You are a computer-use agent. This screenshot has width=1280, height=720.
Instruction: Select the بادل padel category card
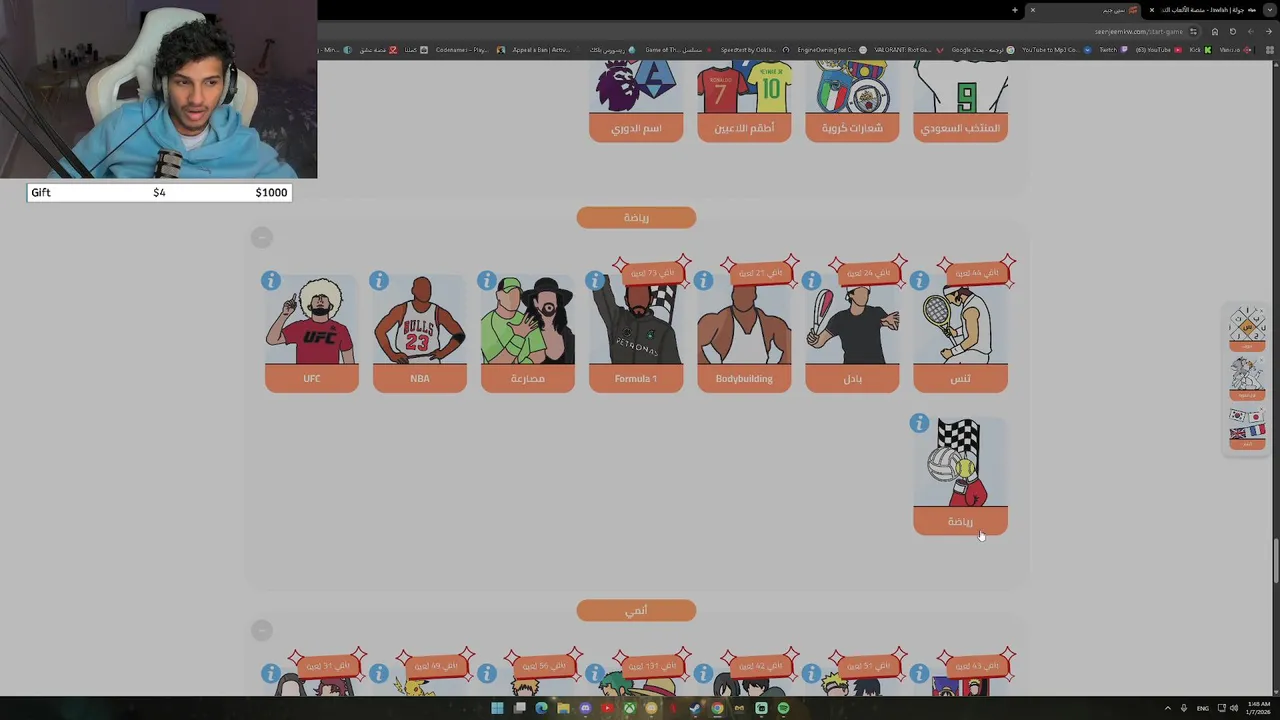tap(852, 333)
